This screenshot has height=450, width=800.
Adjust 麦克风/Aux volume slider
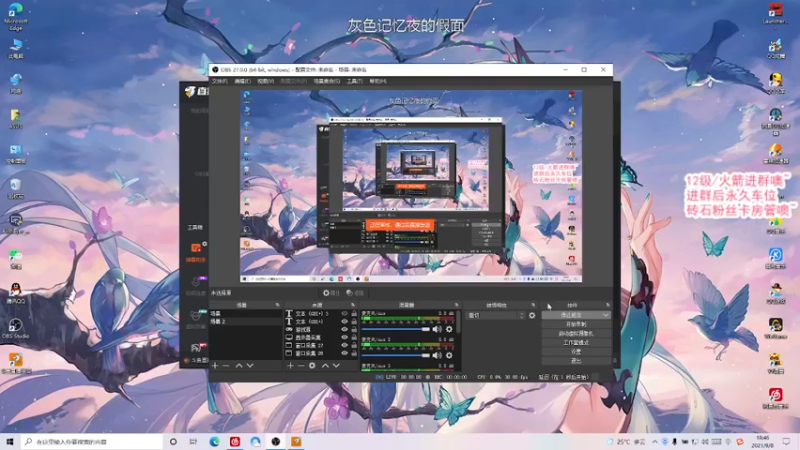pos(395,330)
